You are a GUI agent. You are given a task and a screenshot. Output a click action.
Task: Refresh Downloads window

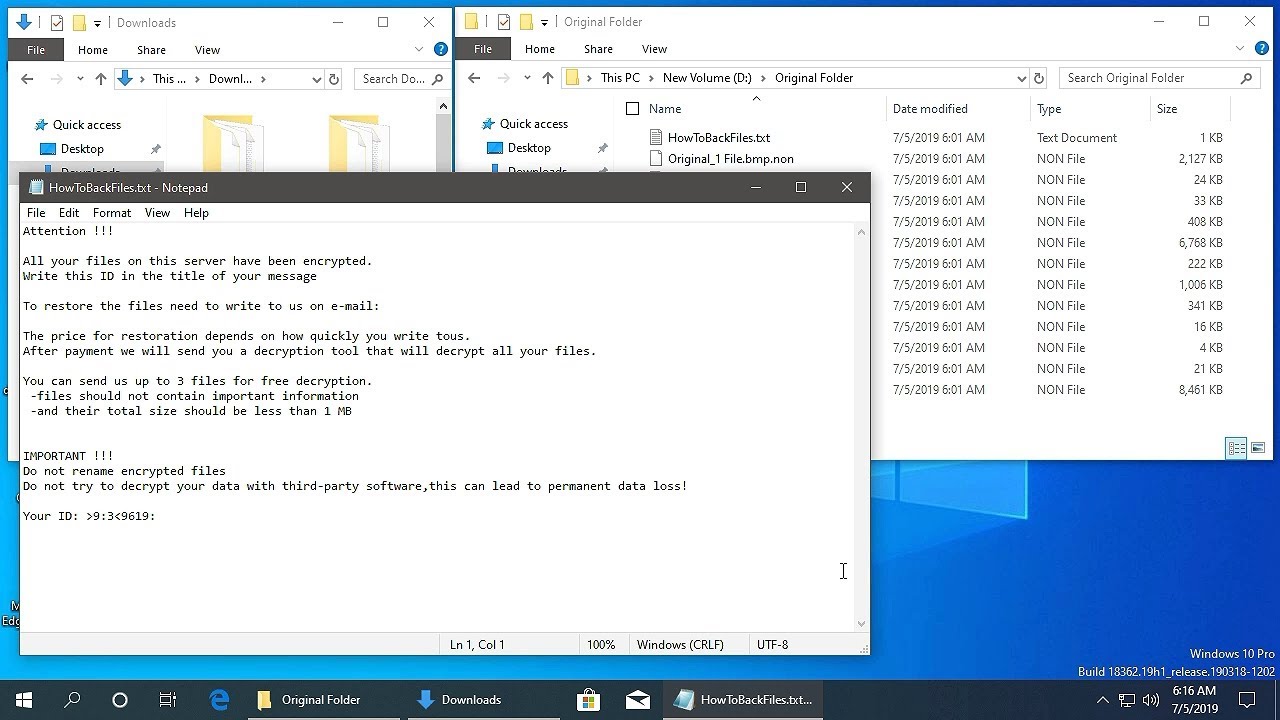[x=334, y=79]
